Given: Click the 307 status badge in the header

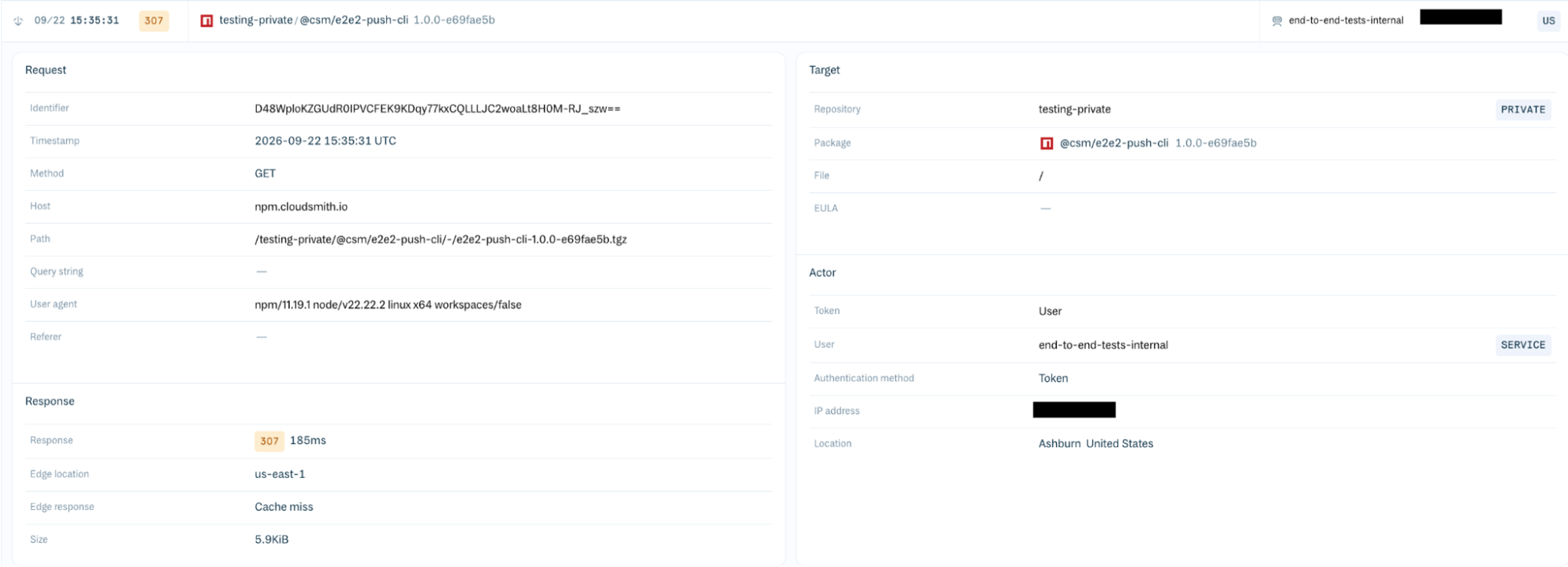Looking at the screenshot, I should 154,21.
